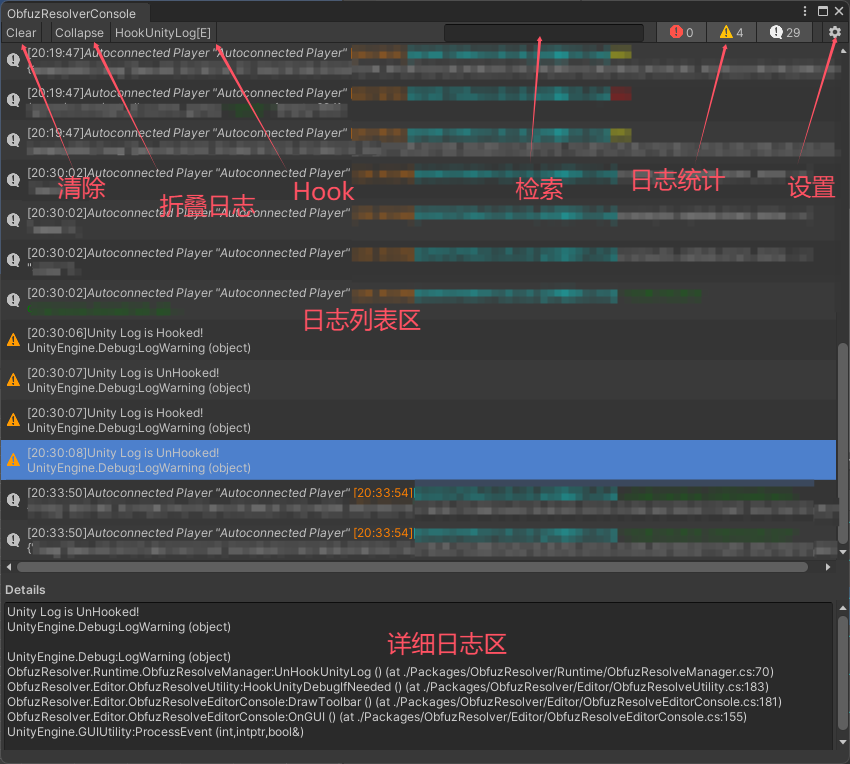Click the ObfuzResolveEditorConsole.cs:181 stack line

(x=394, y=702)
